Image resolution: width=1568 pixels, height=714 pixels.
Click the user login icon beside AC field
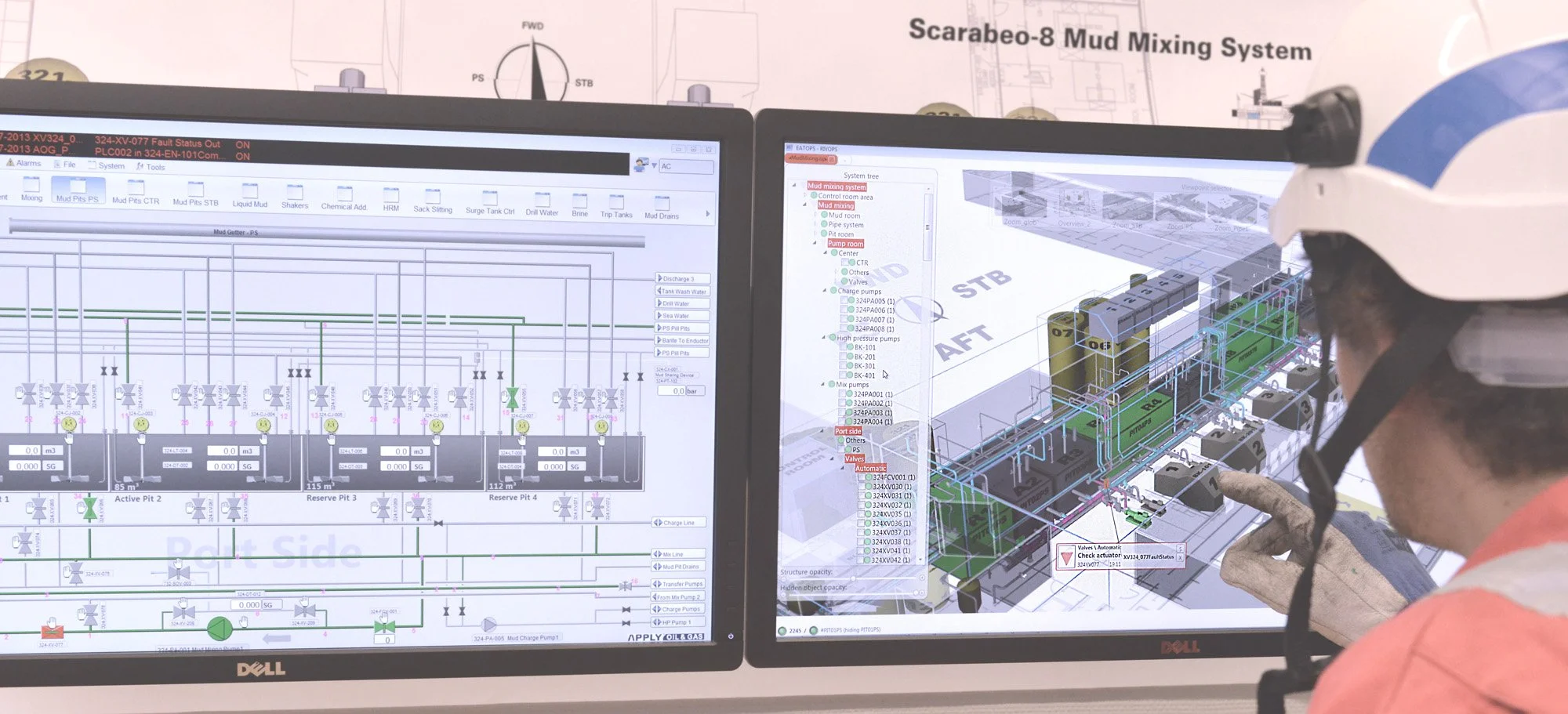pyautogui.click(x=642, y=165)
